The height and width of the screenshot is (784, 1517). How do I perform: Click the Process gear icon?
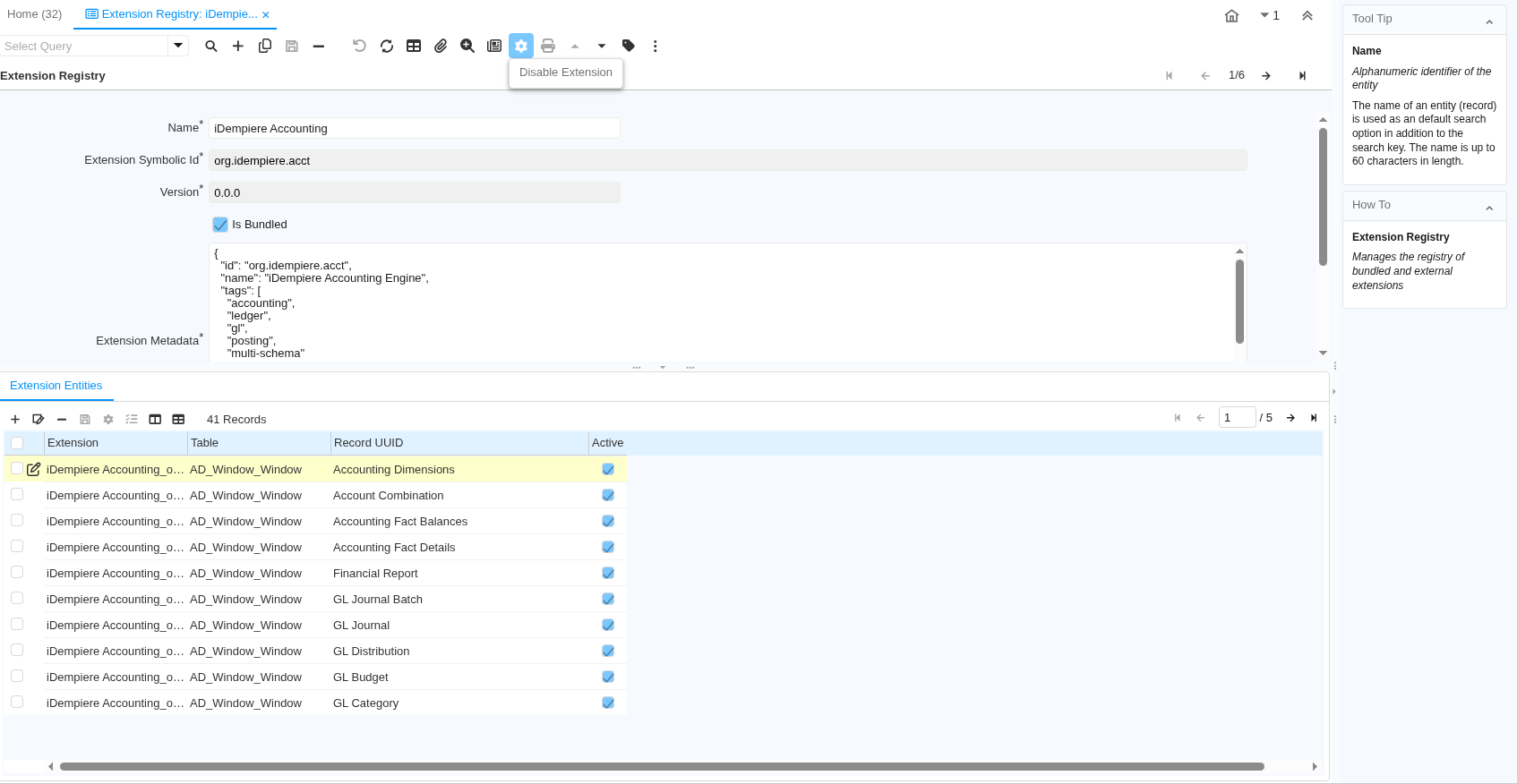tap(521, 46)
